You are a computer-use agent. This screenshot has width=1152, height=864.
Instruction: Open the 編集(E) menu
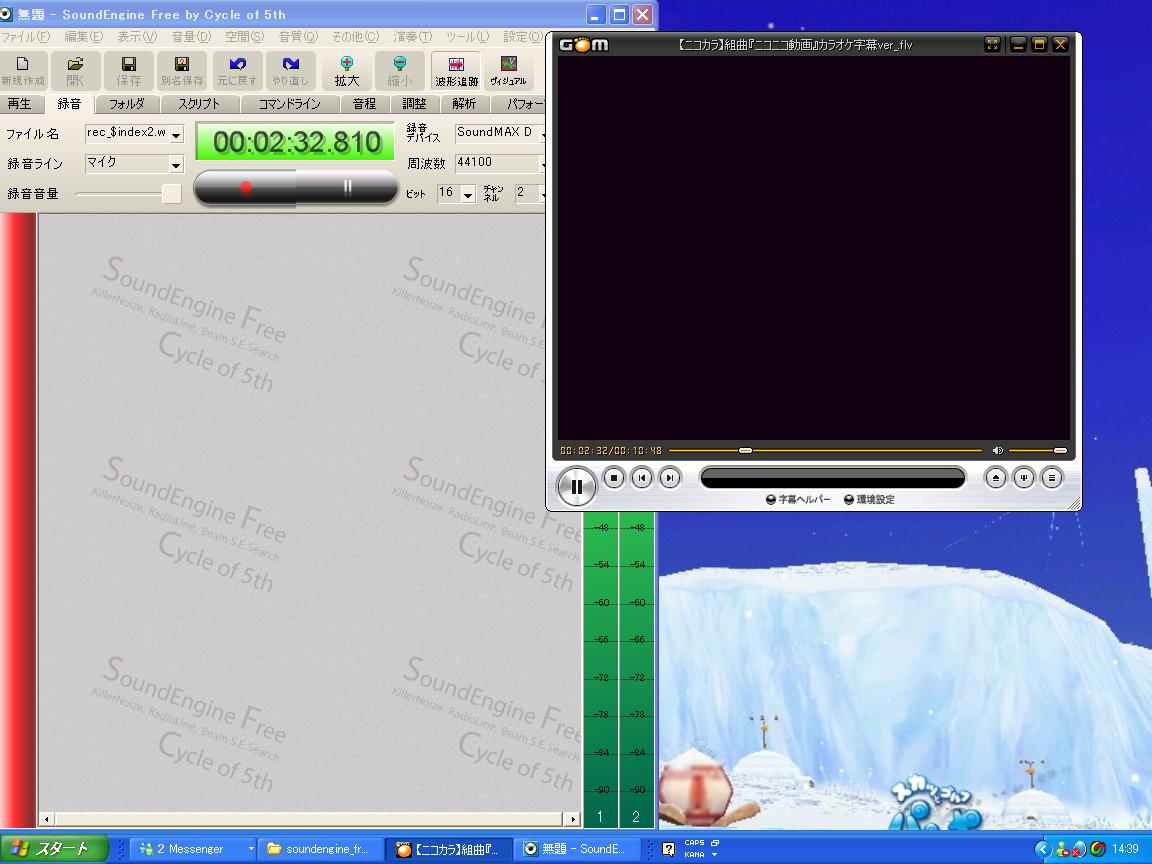click(x=84, y=37)
